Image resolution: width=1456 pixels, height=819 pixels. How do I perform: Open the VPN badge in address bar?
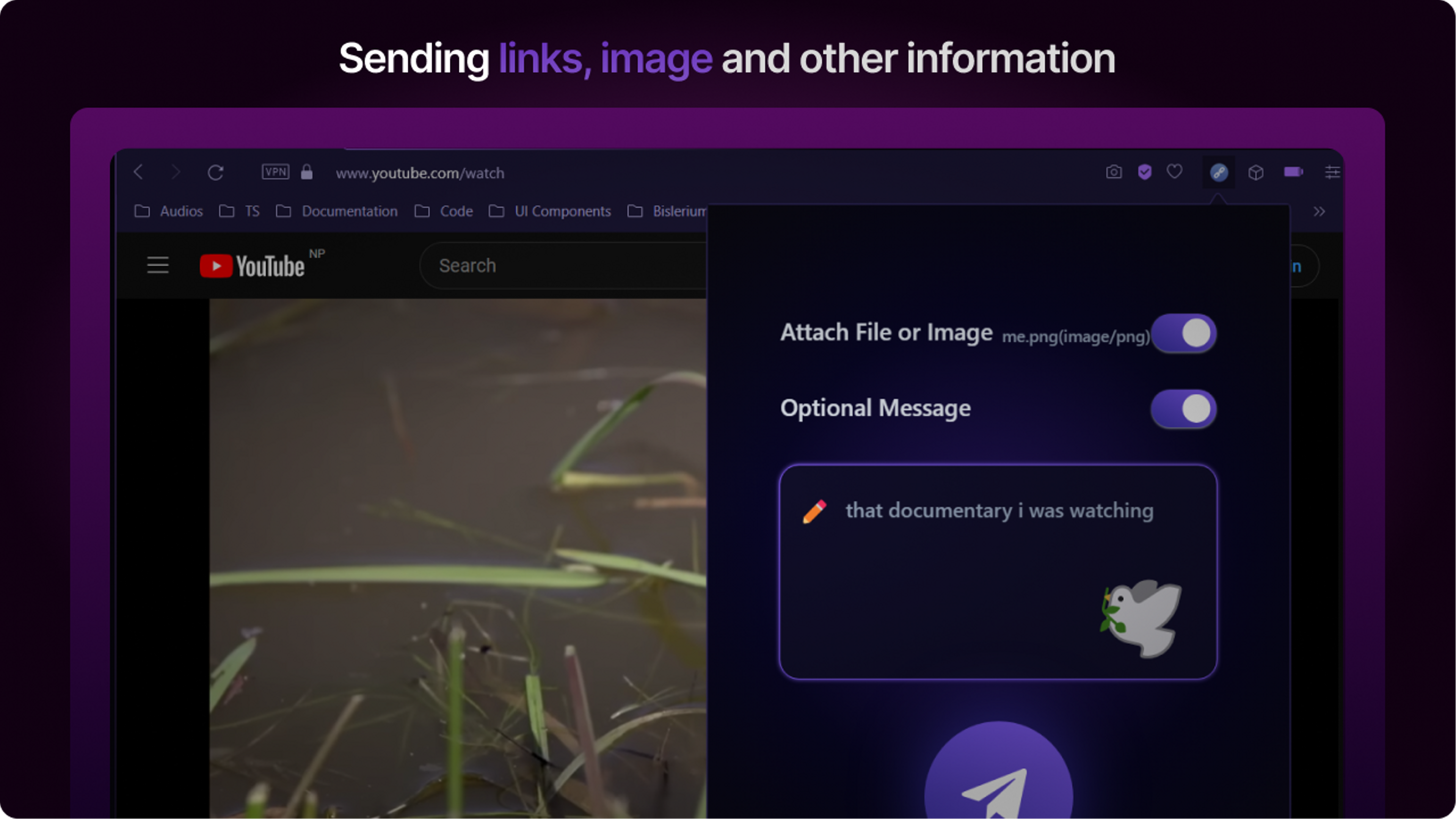click(x=275, y=172)
